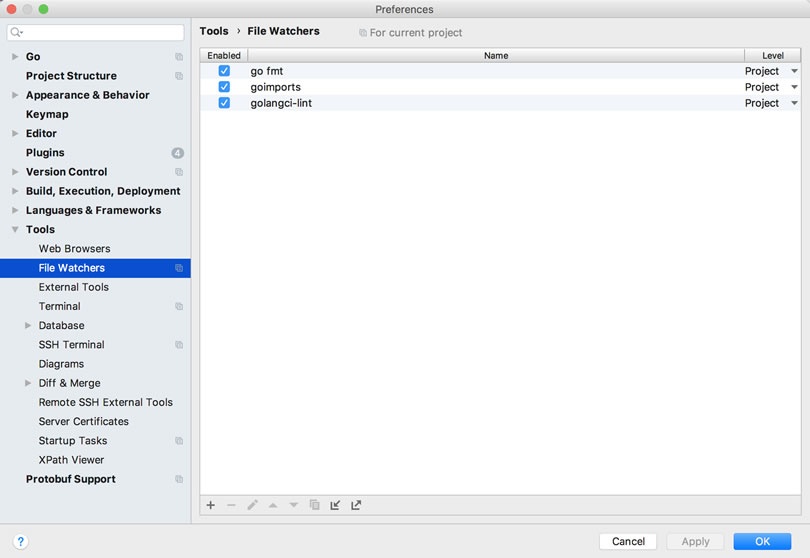The height and width of the screenshot is (558, 810).
Task: Open the Plugins settings page
Action: coord(45,153)
